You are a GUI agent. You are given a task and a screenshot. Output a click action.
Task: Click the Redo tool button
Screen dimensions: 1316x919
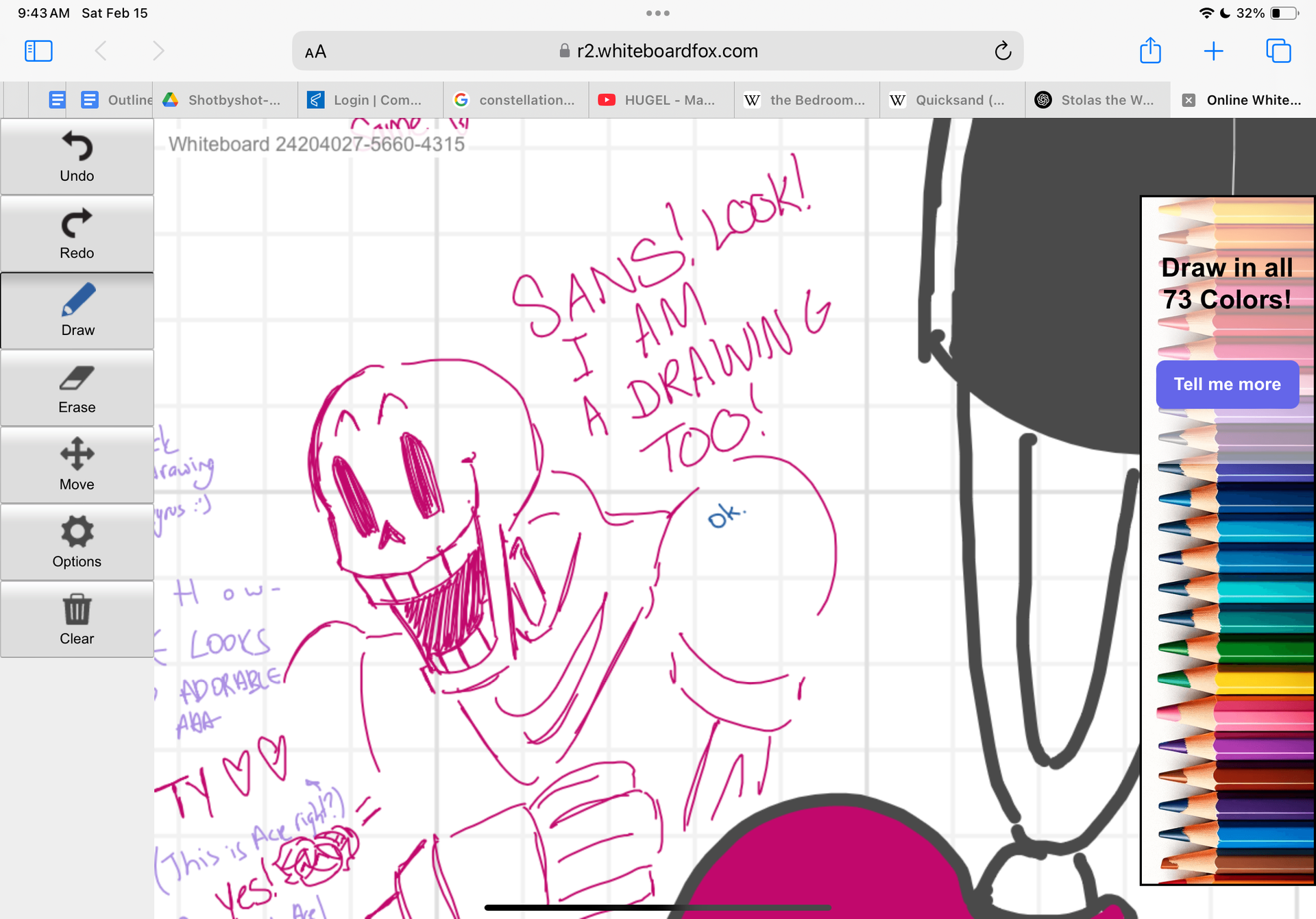click(77, 234)
